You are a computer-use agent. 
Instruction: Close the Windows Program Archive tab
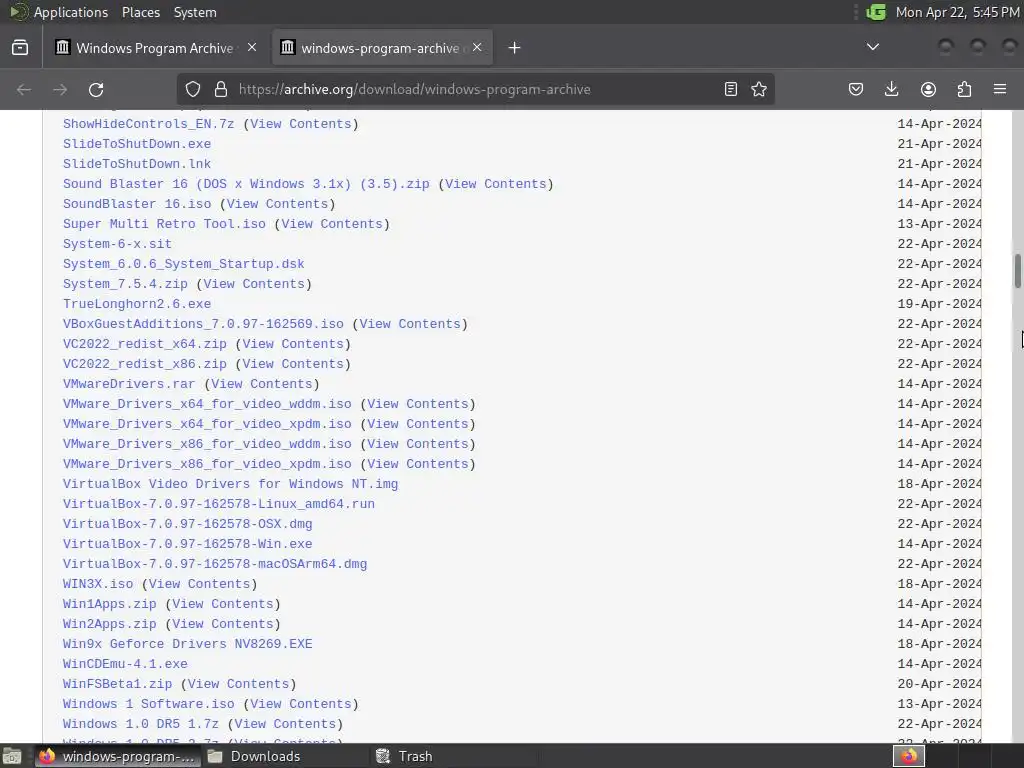tap(252, 48)
